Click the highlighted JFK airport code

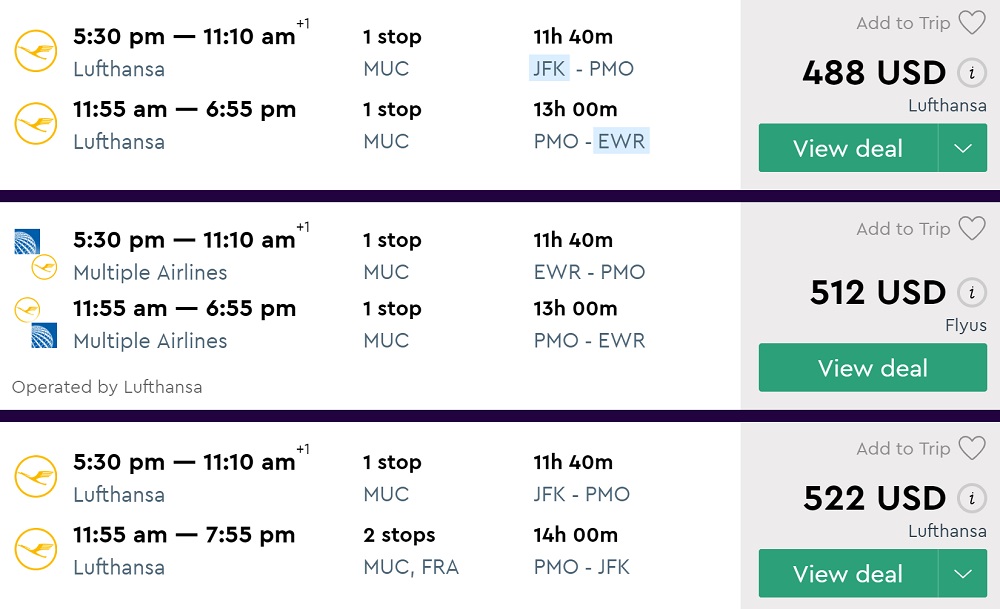[549, 69]
